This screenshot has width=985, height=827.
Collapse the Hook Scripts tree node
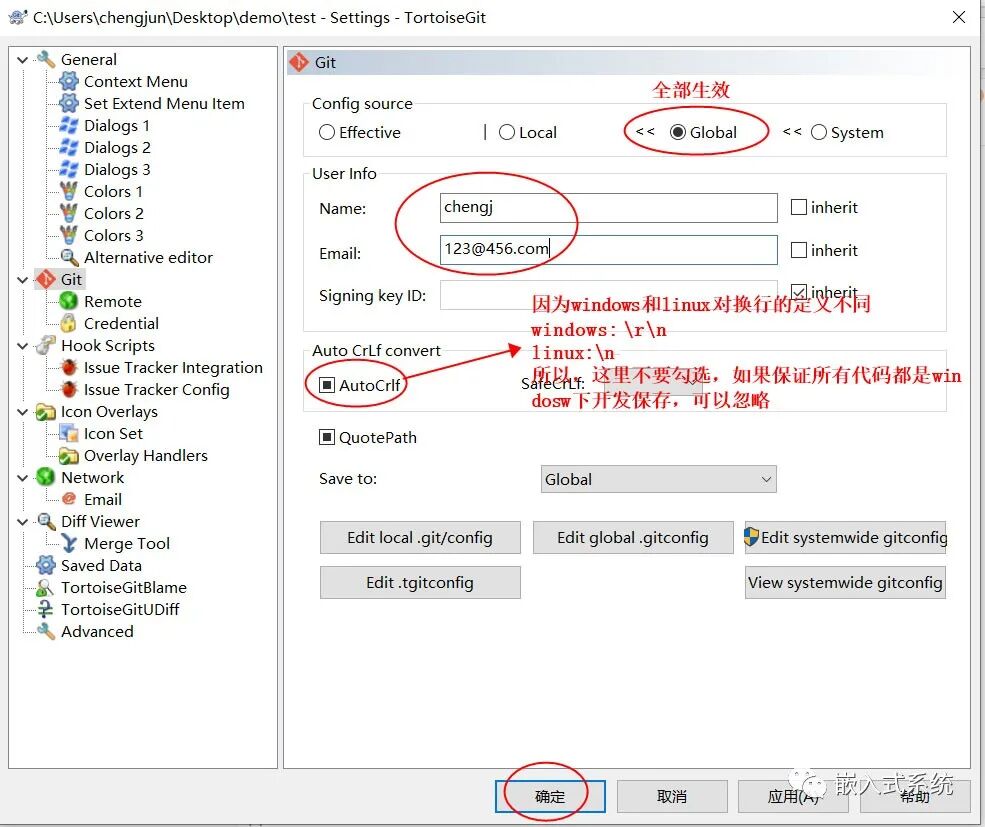(23, 346)
